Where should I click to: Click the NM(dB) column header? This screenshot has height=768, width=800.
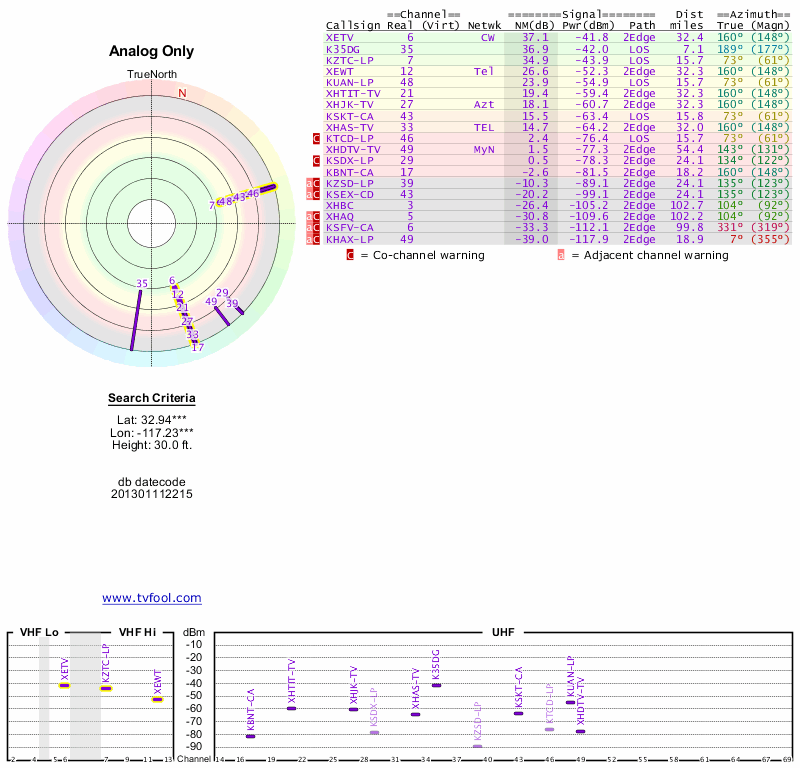(x=528, y=25)
